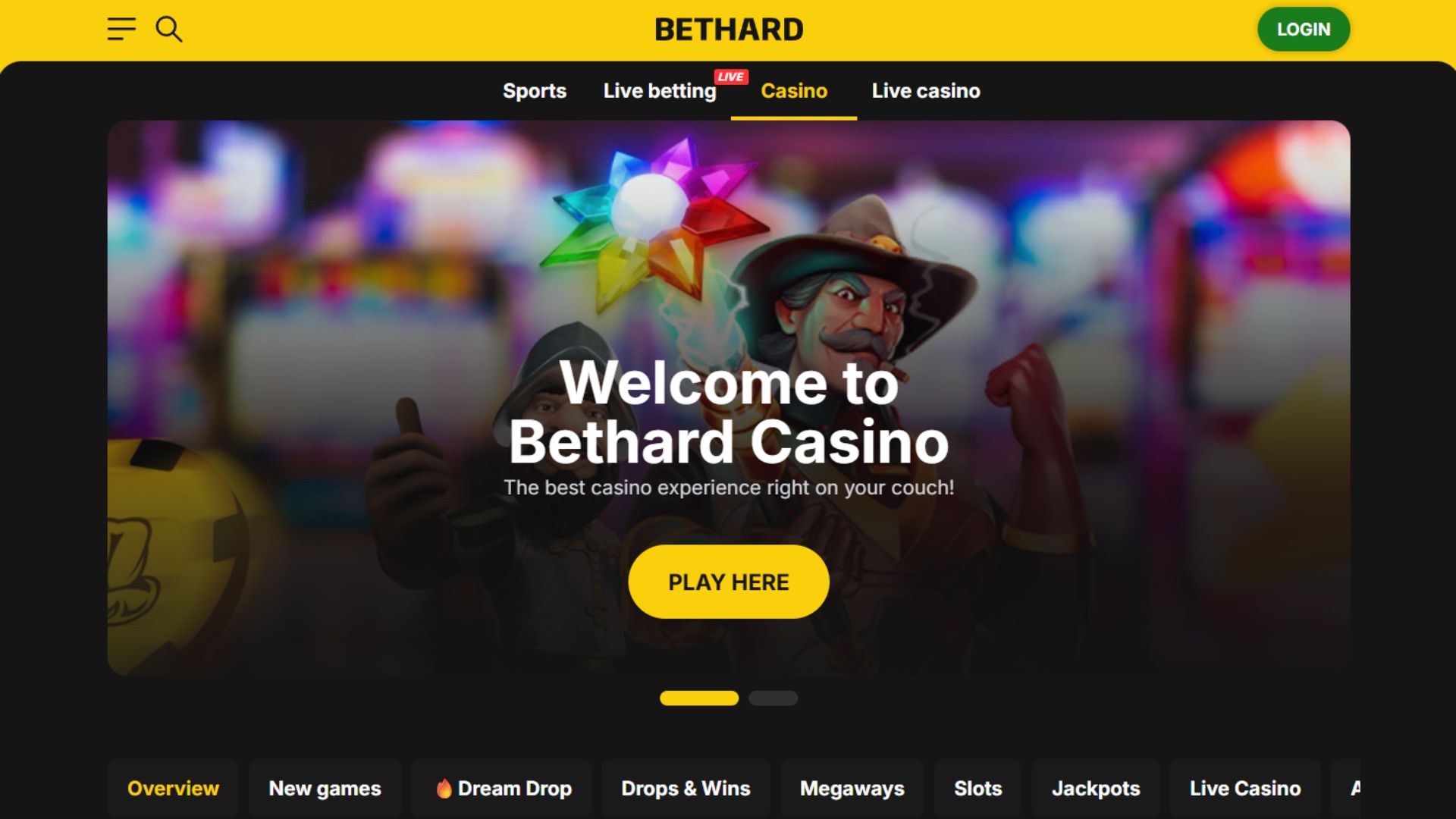
Task: Open the Jackpots category
Action: click(1096, 789)
